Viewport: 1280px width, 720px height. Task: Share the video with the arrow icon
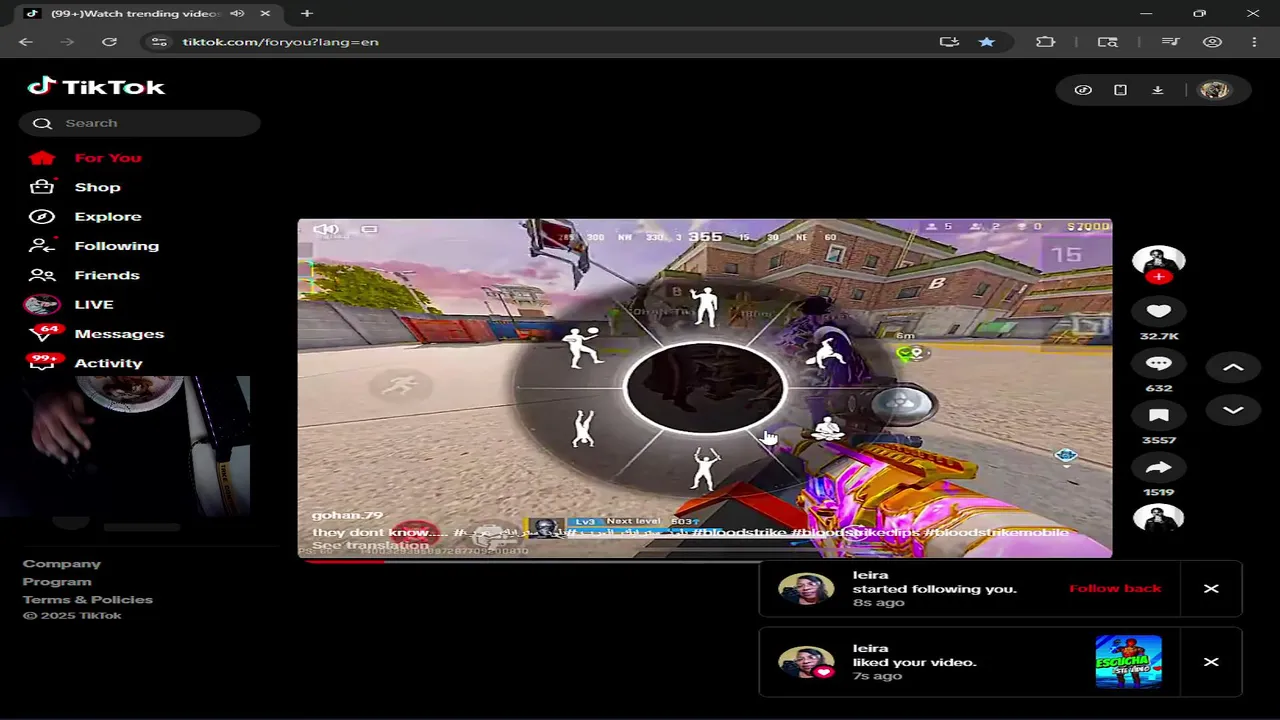click(x=1158, y=467)
